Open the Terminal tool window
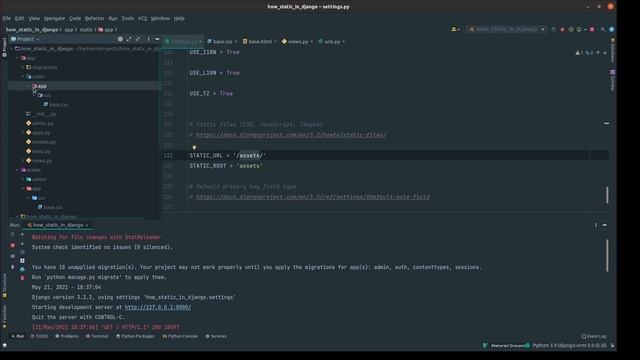640x360 pixels. click(x=97, y=336)
